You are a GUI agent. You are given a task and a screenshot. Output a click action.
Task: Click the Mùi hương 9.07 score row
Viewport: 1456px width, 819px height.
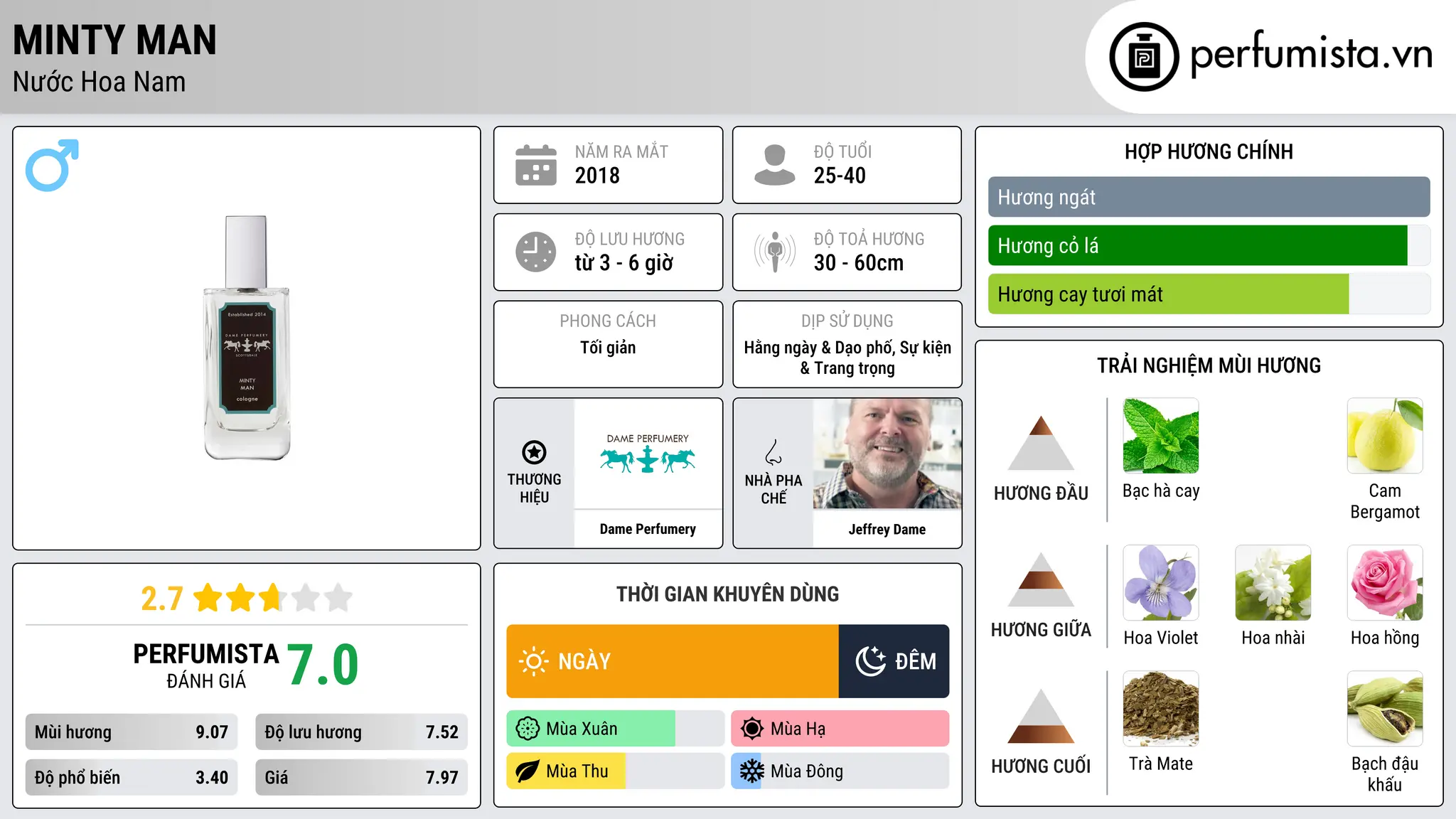132,732
